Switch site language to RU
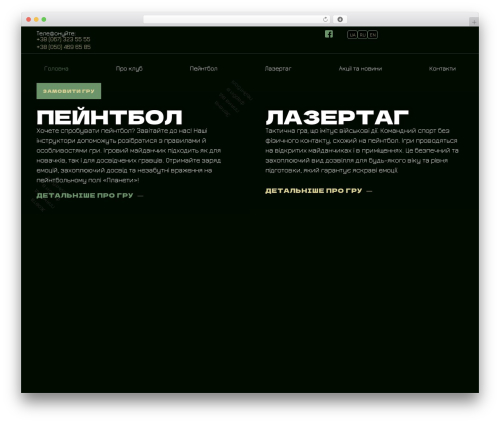The width and height of the screenshot is (500, 423). (x=362, y=35)
